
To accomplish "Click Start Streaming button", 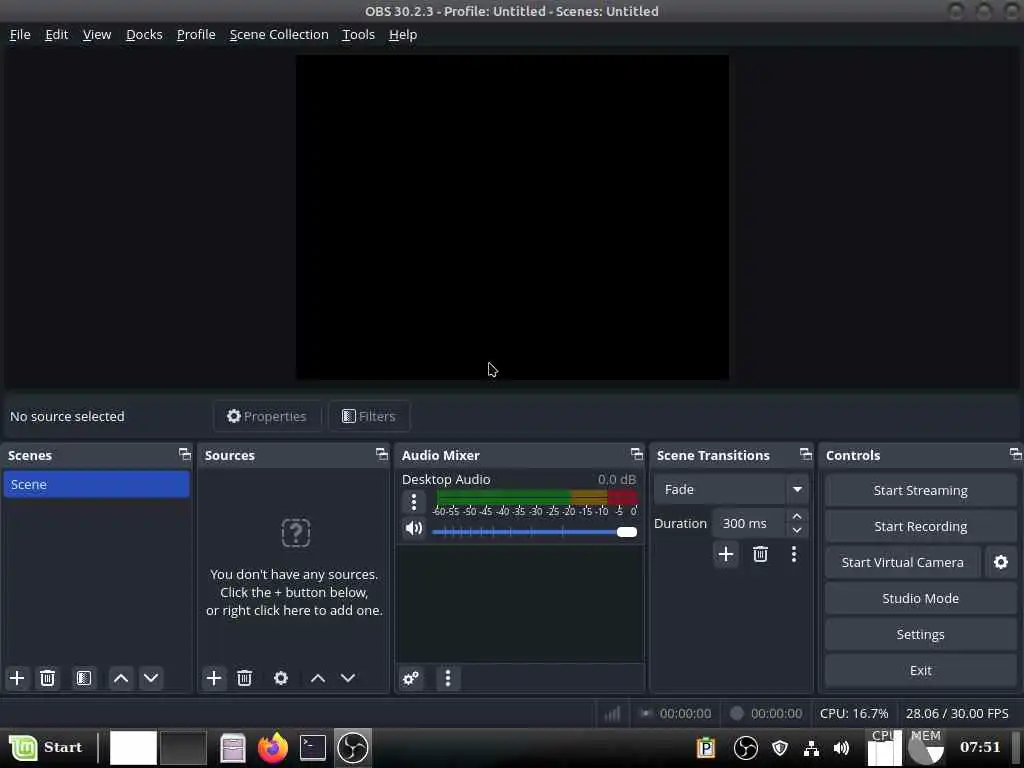I will 920,490.
